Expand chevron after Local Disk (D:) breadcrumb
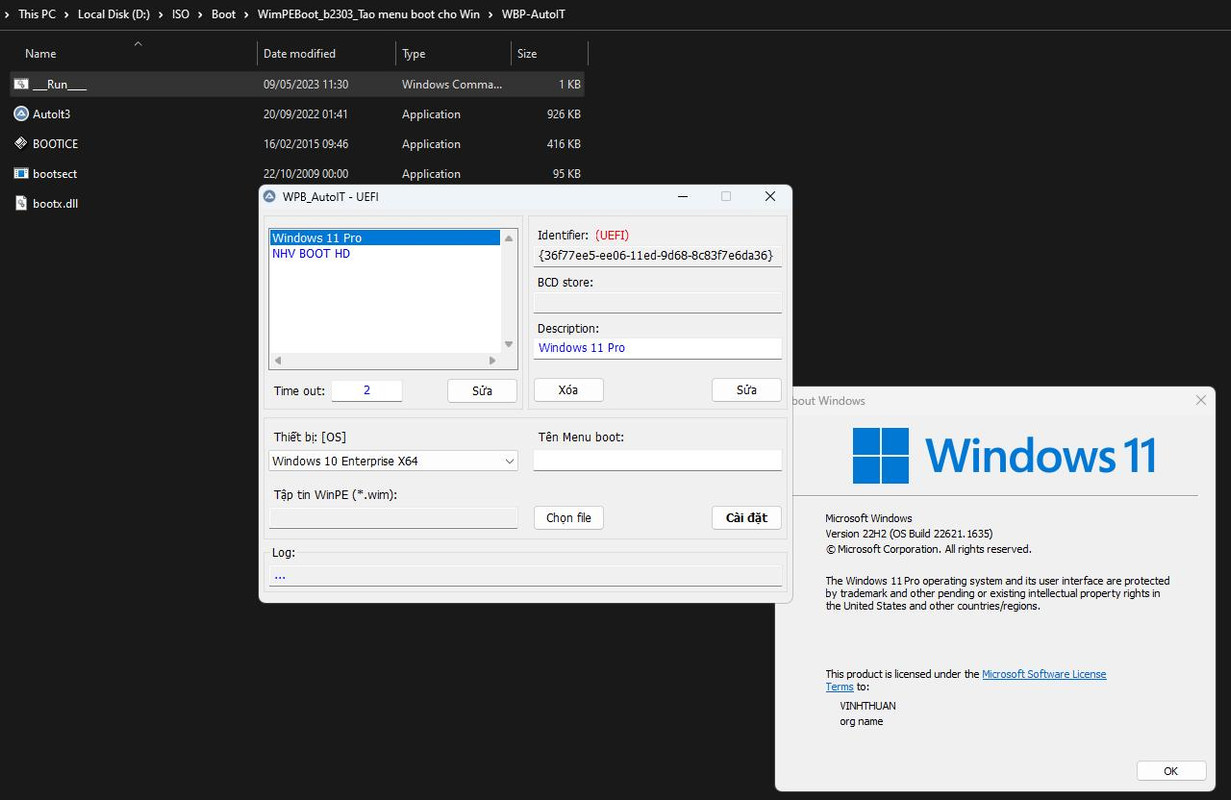Viewport: 1231px width, 800px height. [161, 14]
